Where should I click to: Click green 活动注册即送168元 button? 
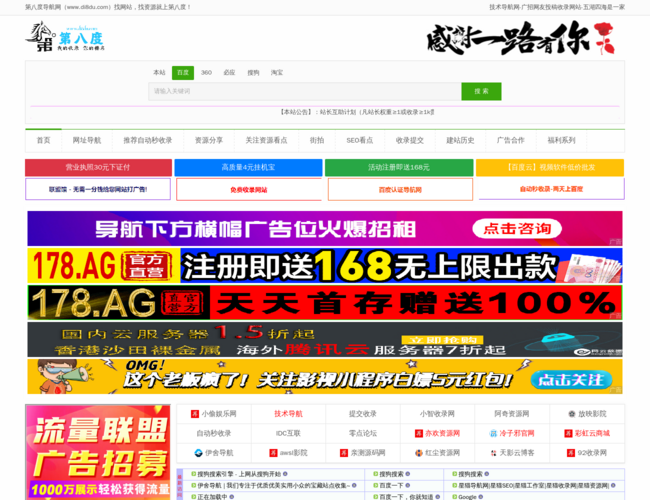399,167
